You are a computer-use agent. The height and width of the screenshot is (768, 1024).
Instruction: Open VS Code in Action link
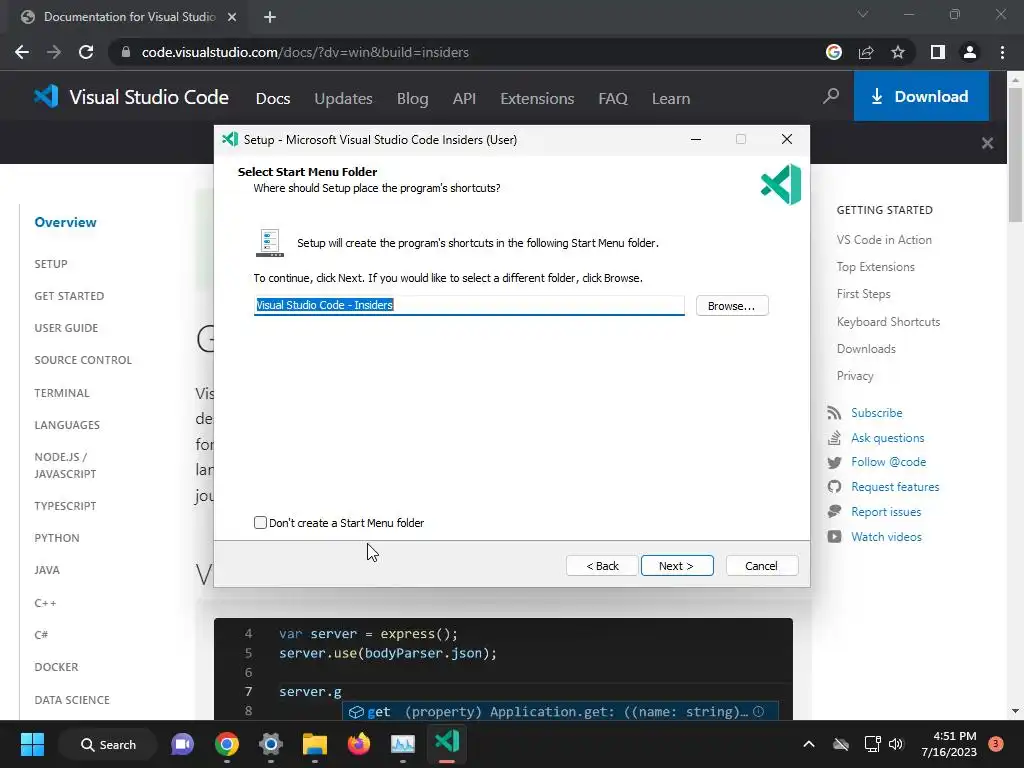click(884, 240)
